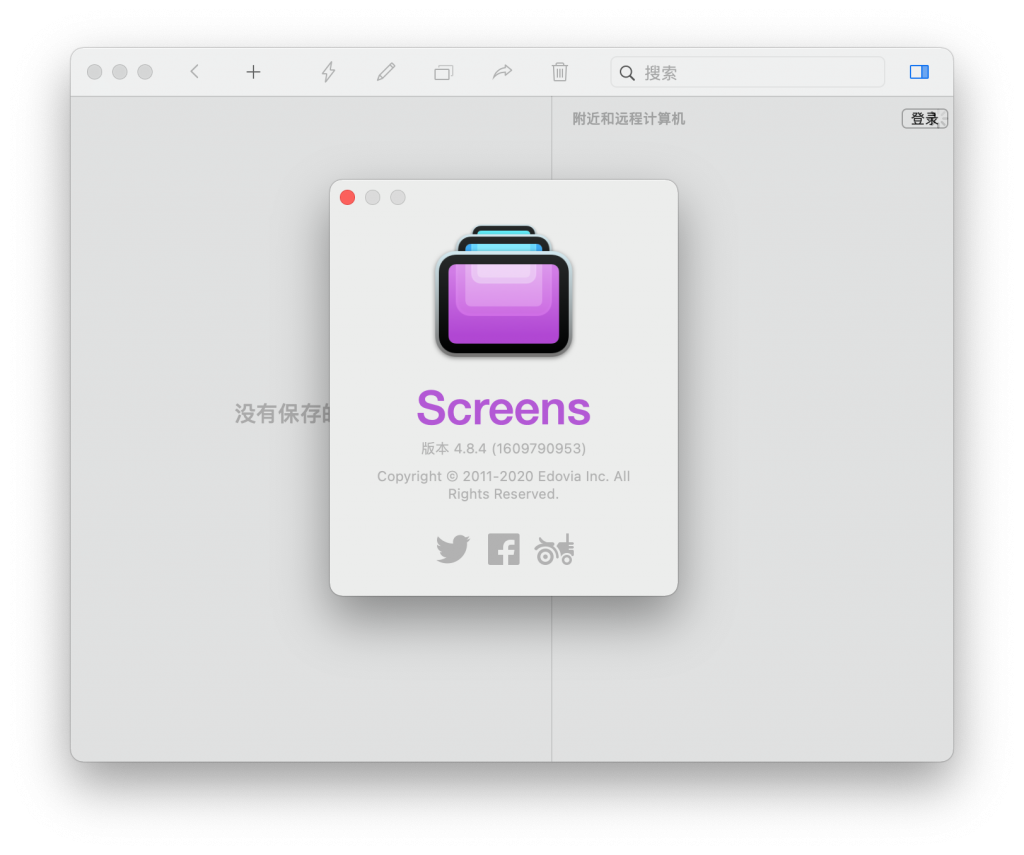The width and height of the screenshot is (1024, 855).
Task: Click the Copyright Edovia Inc. text
Action: click(504, 485)
